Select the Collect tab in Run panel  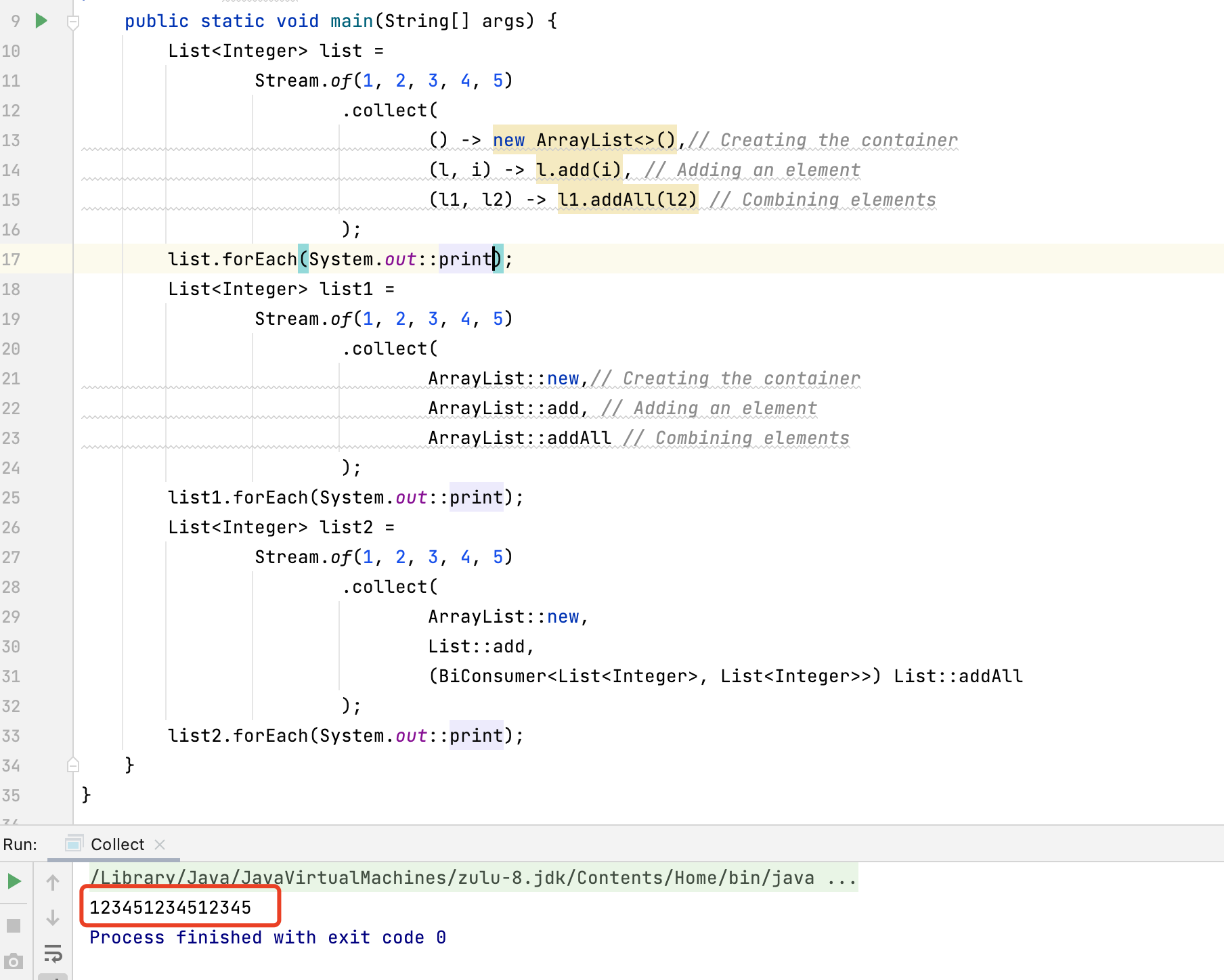click(117, 845)
